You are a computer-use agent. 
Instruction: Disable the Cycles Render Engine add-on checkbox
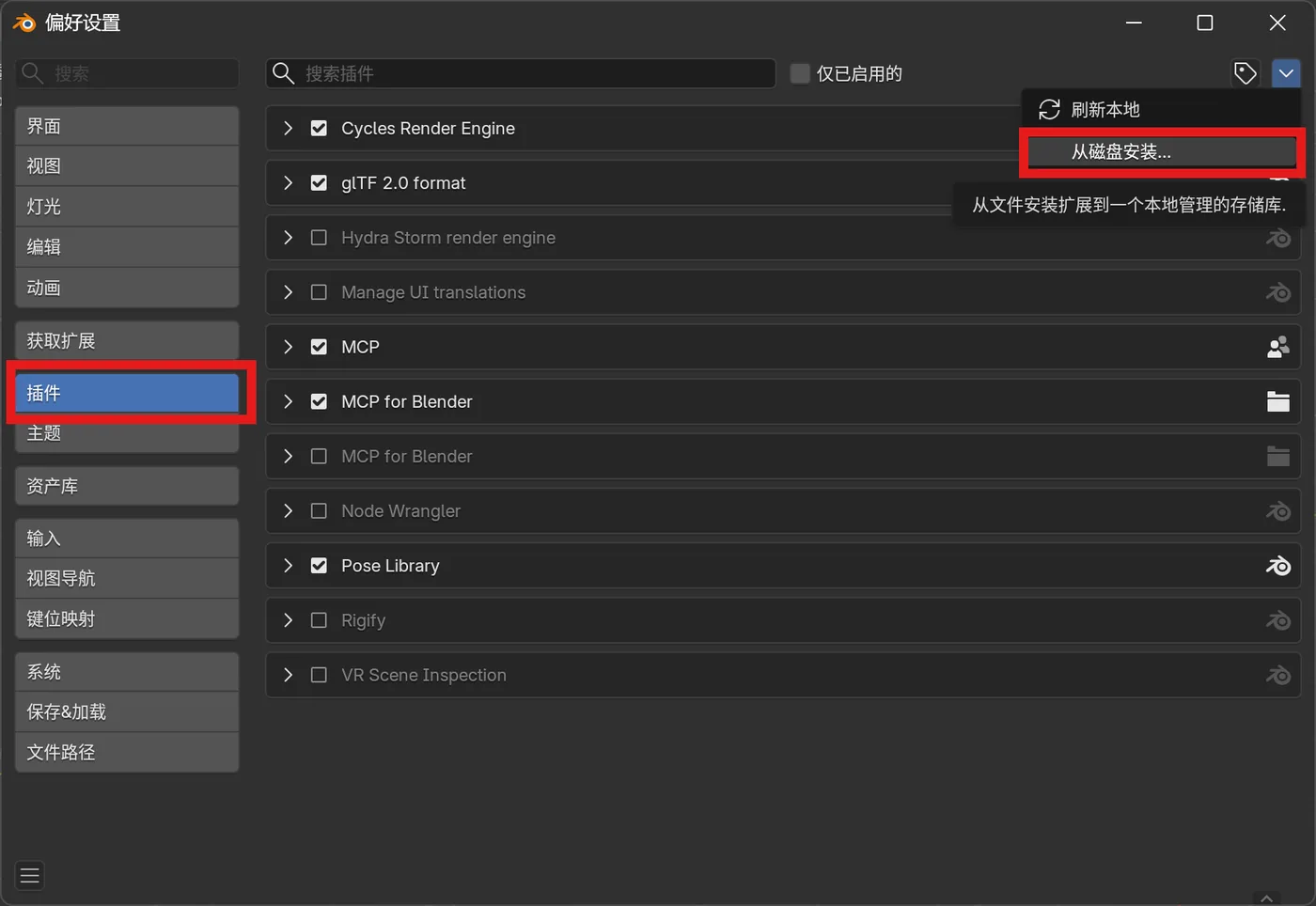pyautogui.click(x=319, y=128)
